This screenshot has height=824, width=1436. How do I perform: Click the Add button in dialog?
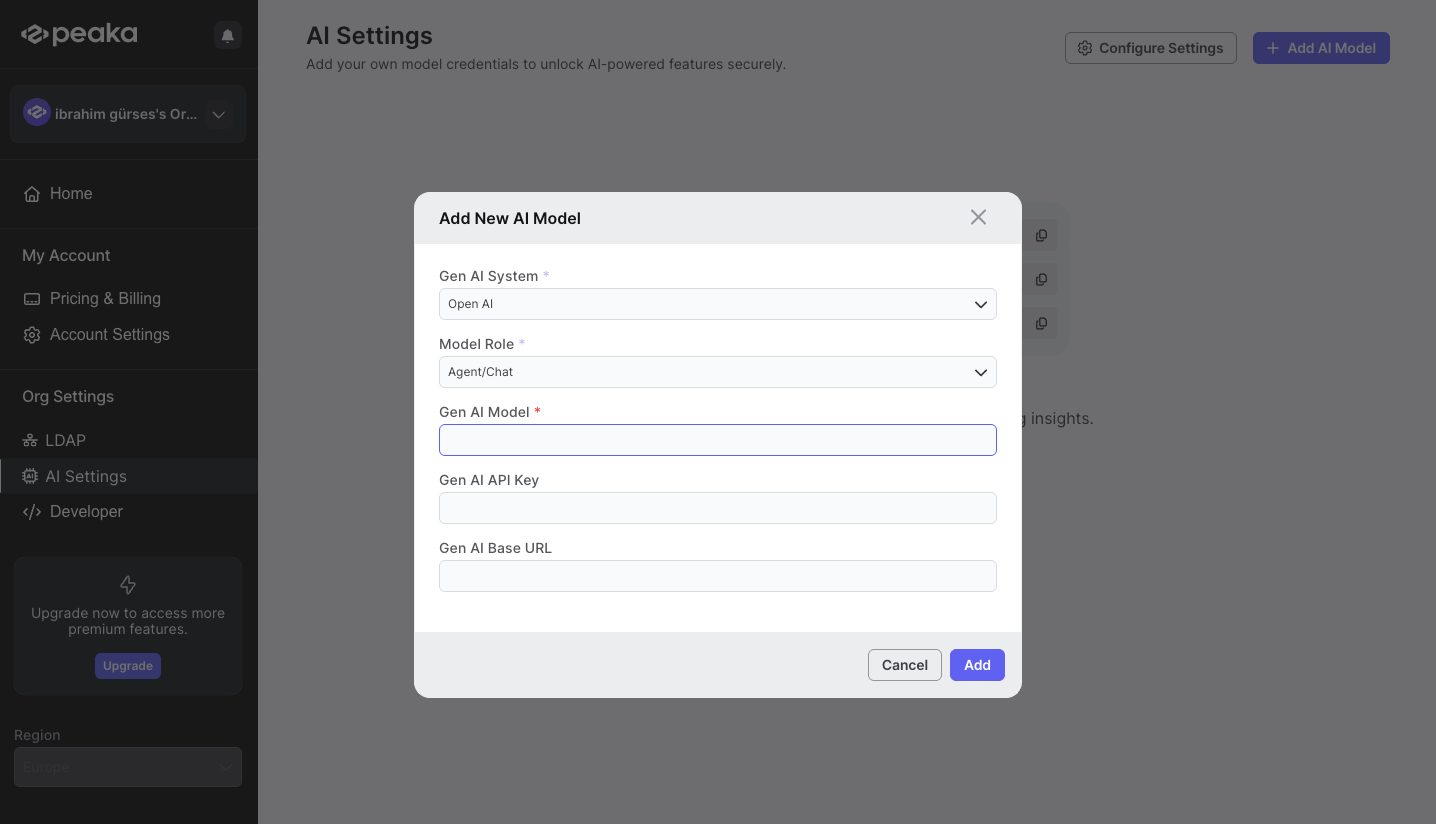pyautogui.click(x=977, y=665)
